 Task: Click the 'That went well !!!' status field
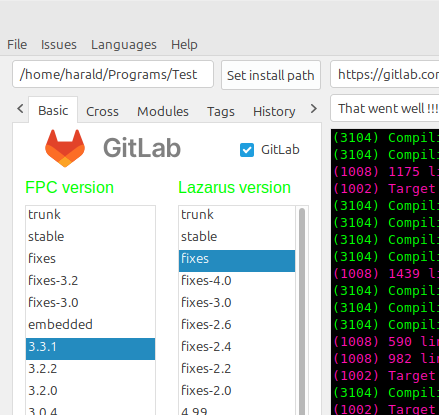click(x=385, y=108)
